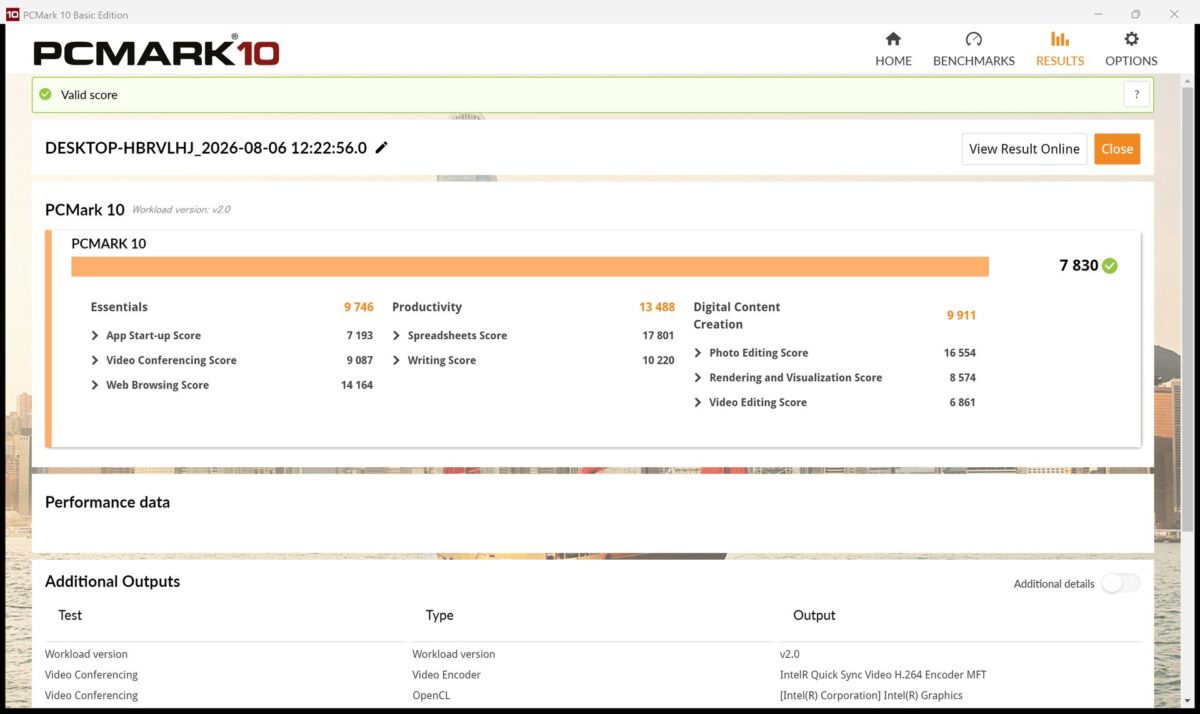The image size is (1200, 714).
Task: Click the Digital Content Creation heading
Action: pos(737,315)
